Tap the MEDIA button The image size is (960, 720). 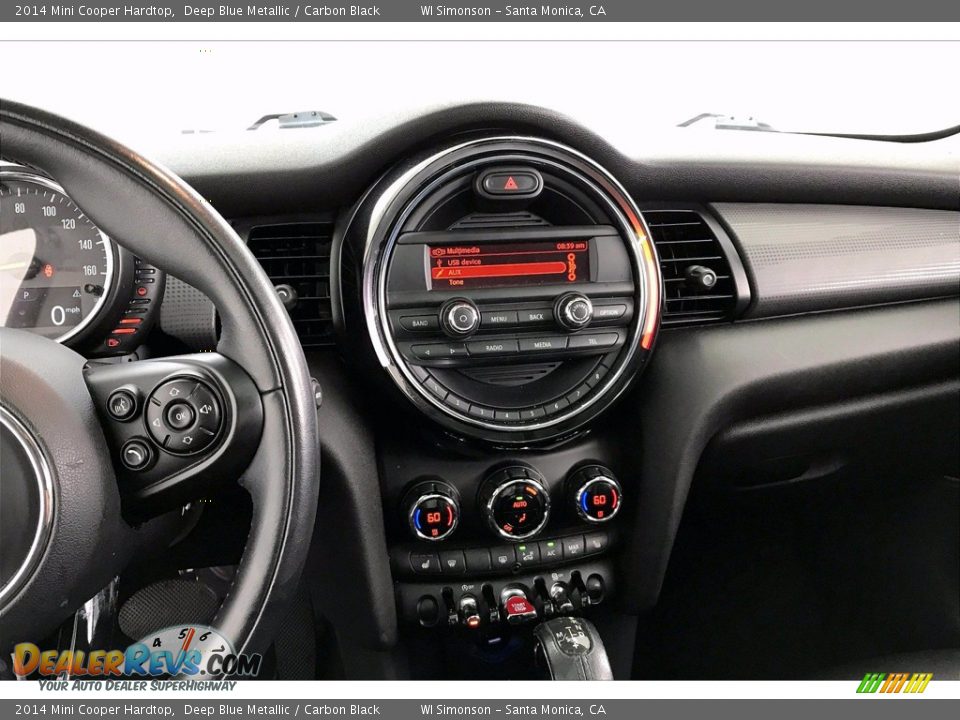pyautogui.click(x=542, y=345)
